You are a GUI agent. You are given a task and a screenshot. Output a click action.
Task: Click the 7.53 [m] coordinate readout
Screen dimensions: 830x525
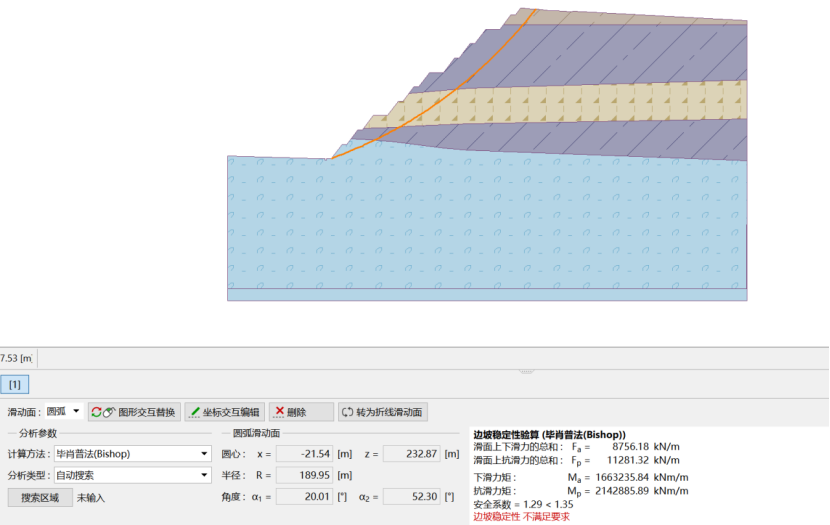pos(16,358)
